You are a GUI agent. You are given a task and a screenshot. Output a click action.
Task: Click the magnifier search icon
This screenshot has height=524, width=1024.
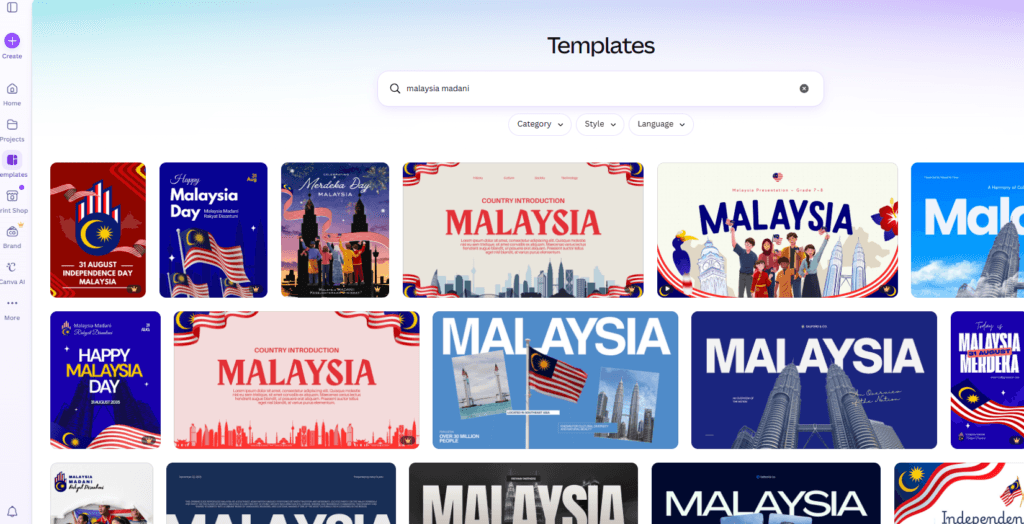tap(395, 88)
